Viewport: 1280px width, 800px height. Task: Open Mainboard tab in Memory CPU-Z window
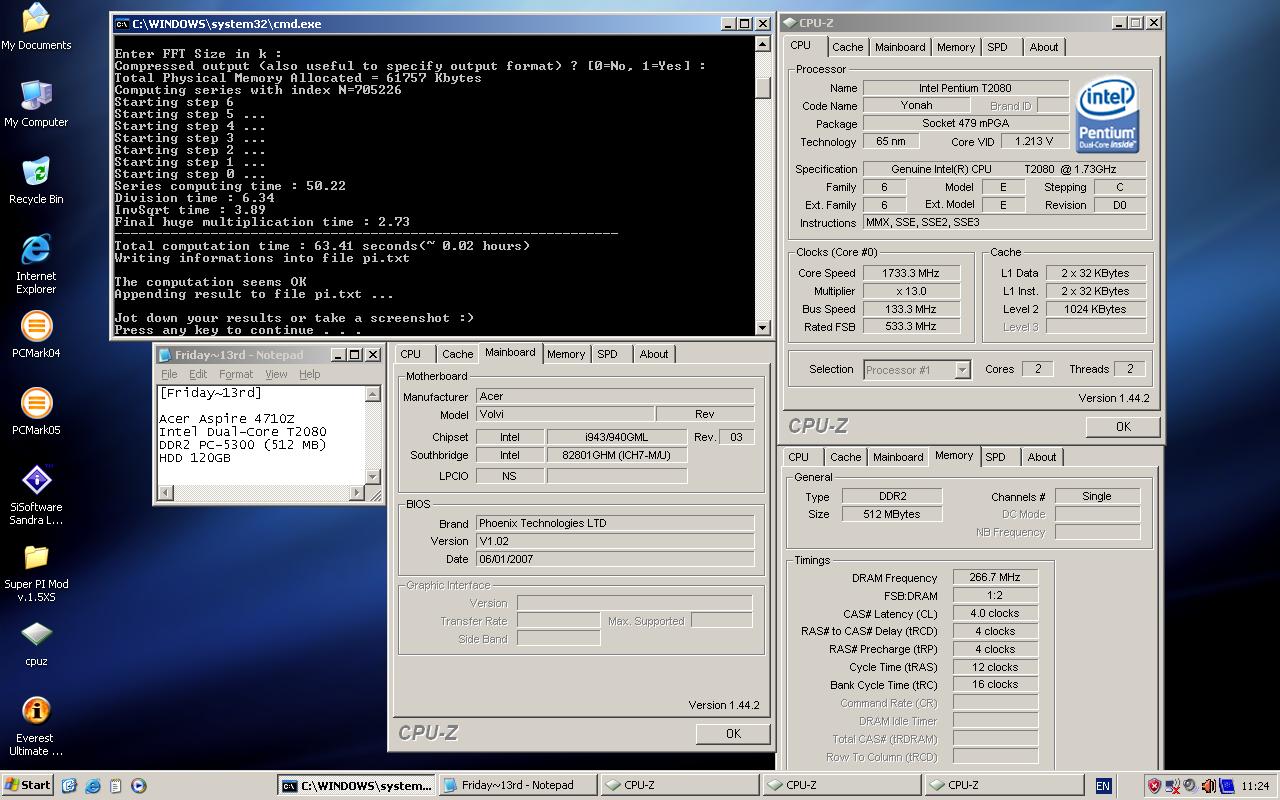pos(898,457)
